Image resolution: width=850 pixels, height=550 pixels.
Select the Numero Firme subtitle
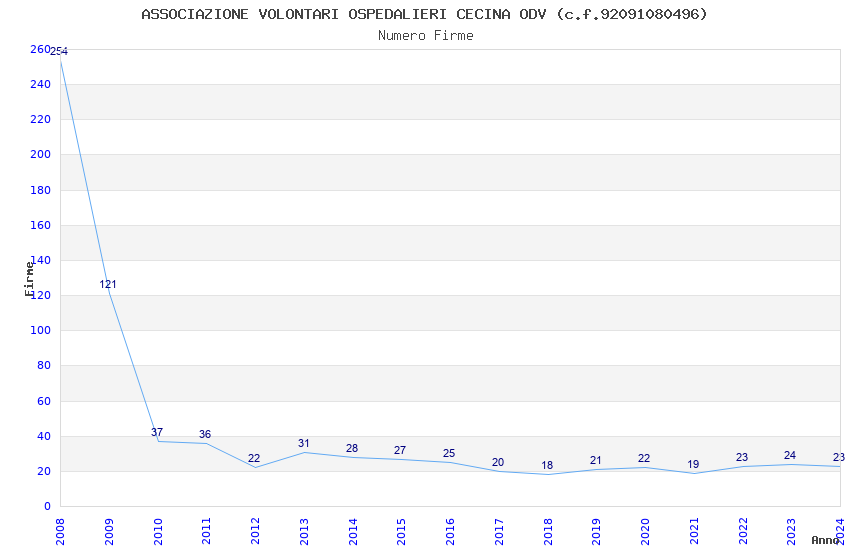tap(425, 35)
